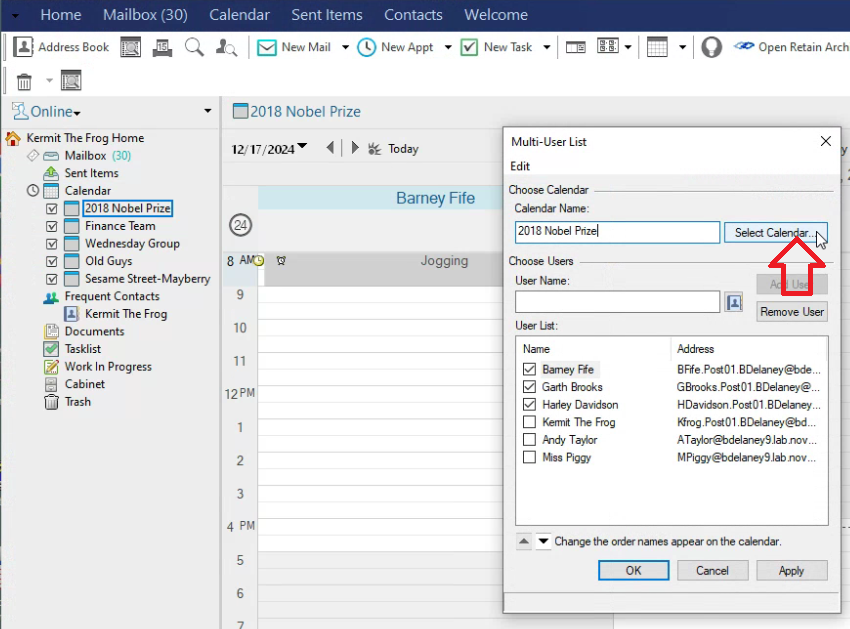Toggle the Old Guys calendar checkbox
The height and width of the screenshot is (629, 850).
pyautogui.click(x=52, y=261)
